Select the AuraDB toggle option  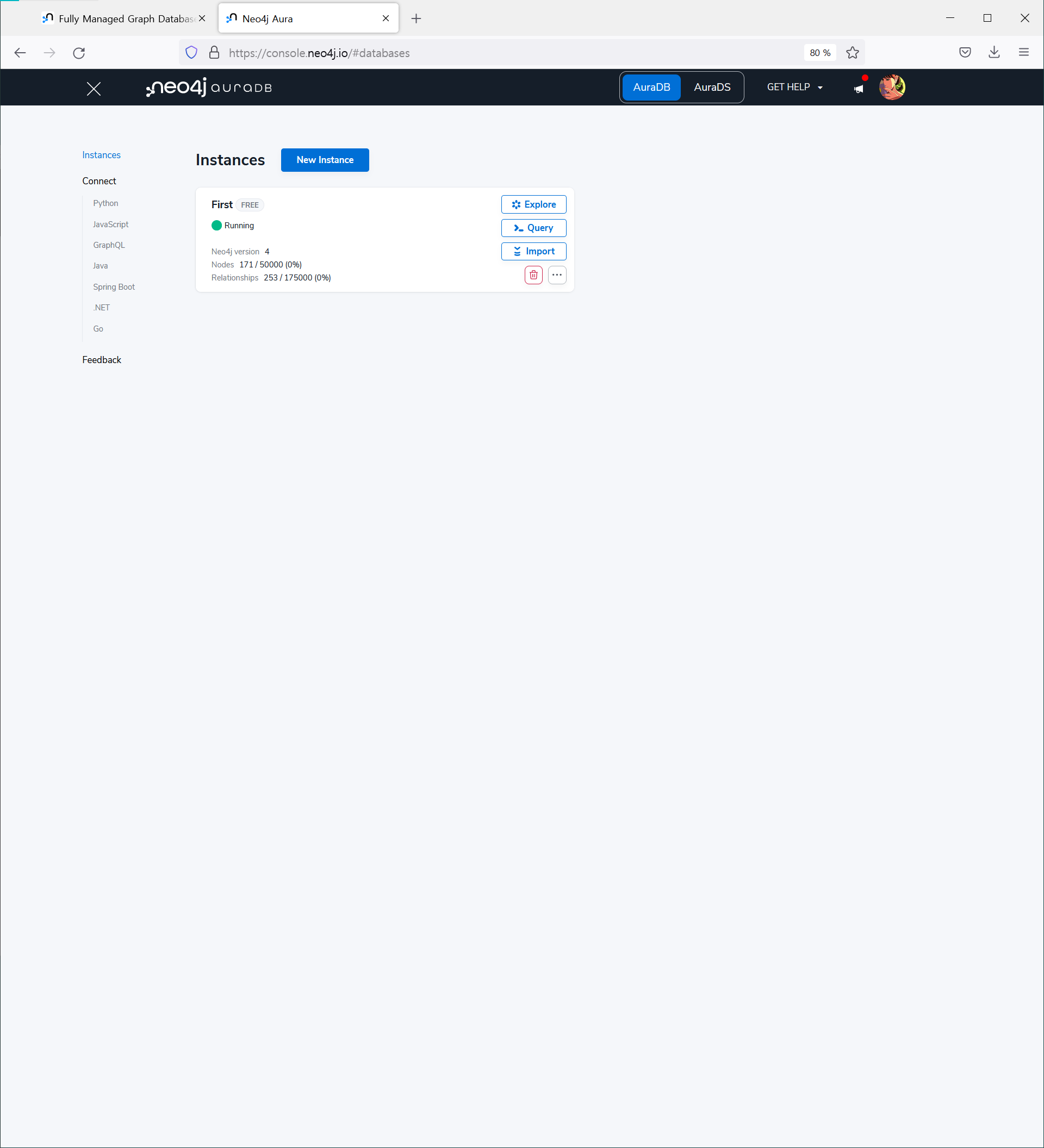pos(651,87)
